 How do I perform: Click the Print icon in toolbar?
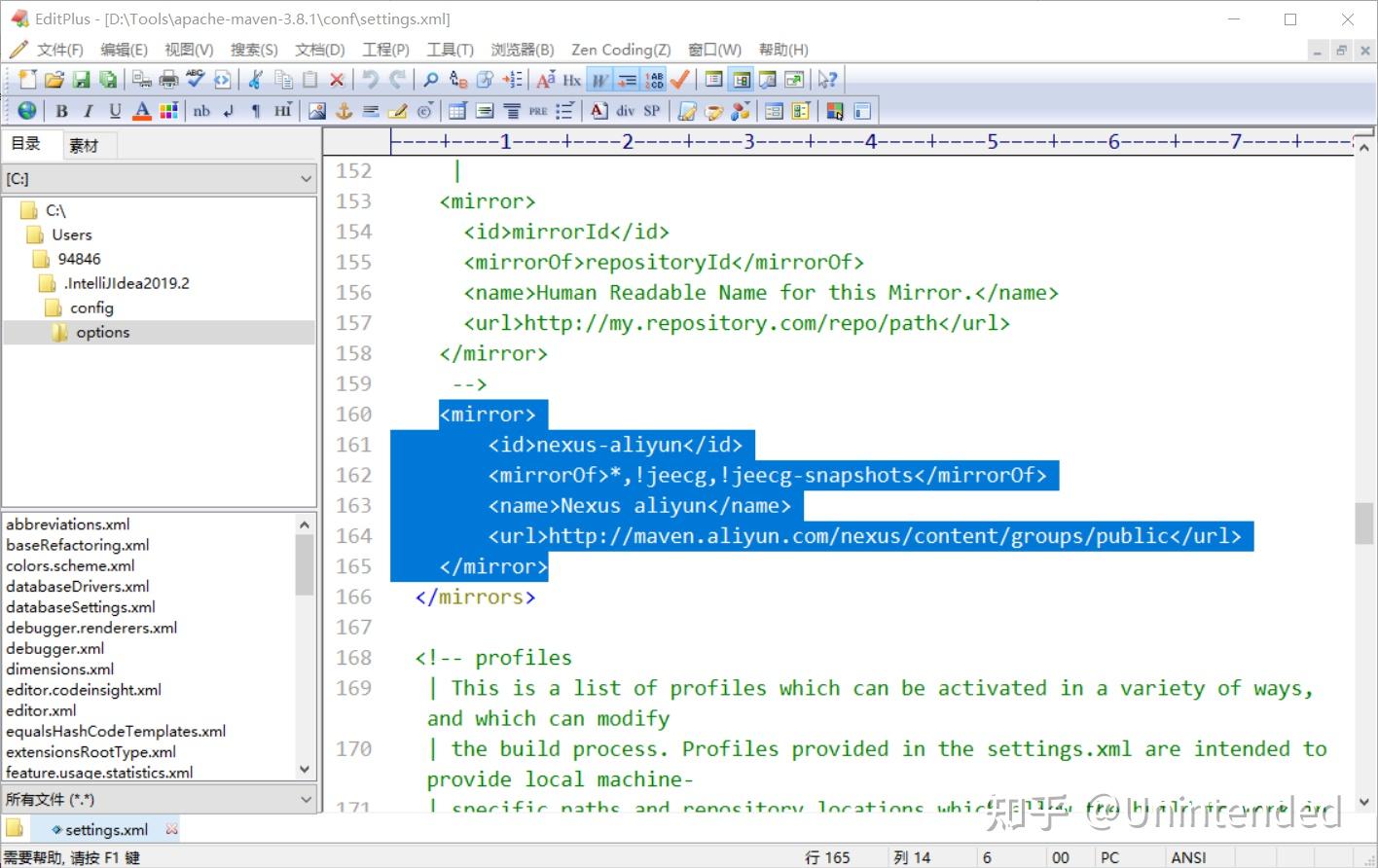(168, 80)
